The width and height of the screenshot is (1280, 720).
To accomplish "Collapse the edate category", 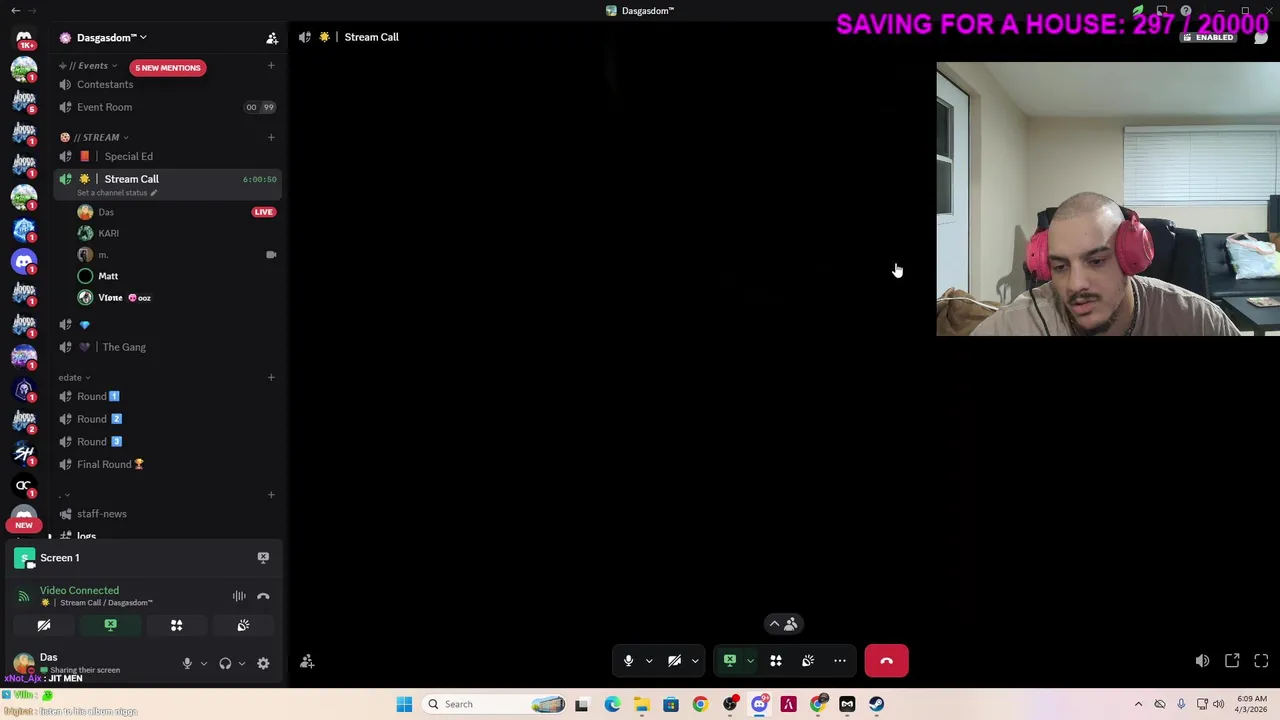I will 73,377.
